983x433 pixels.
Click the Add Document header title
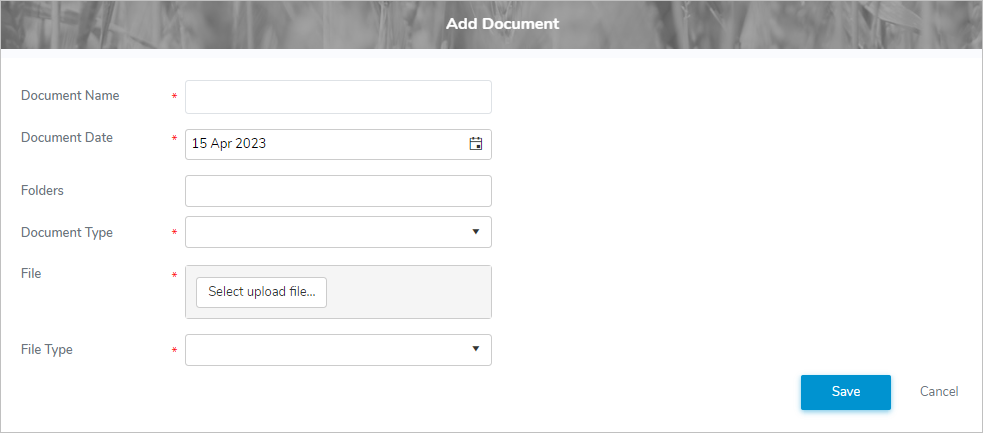(502, 23)
